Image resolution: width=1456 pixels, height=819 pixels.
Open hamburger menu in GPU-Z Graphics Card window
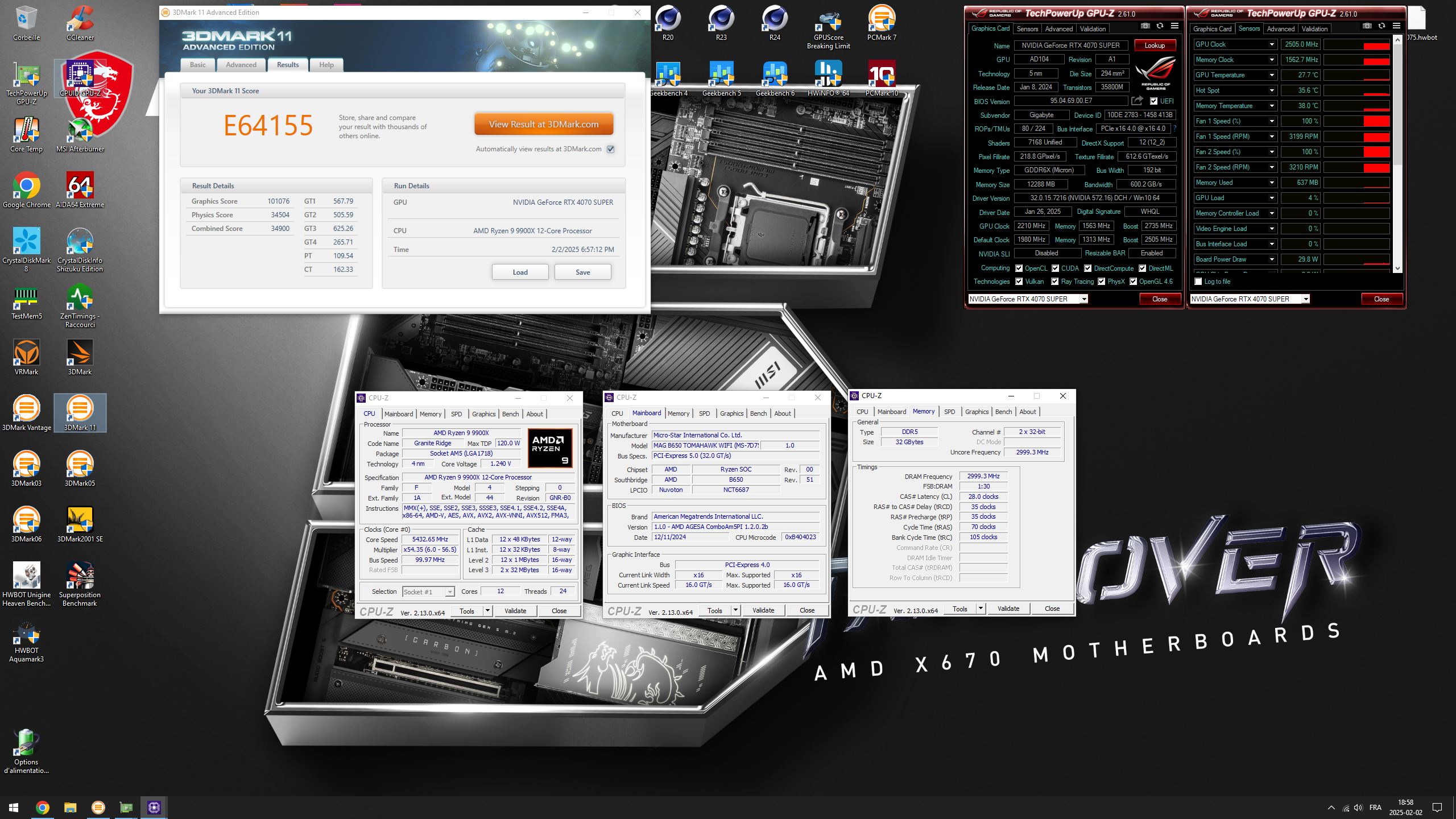(x=1174, y=26)
